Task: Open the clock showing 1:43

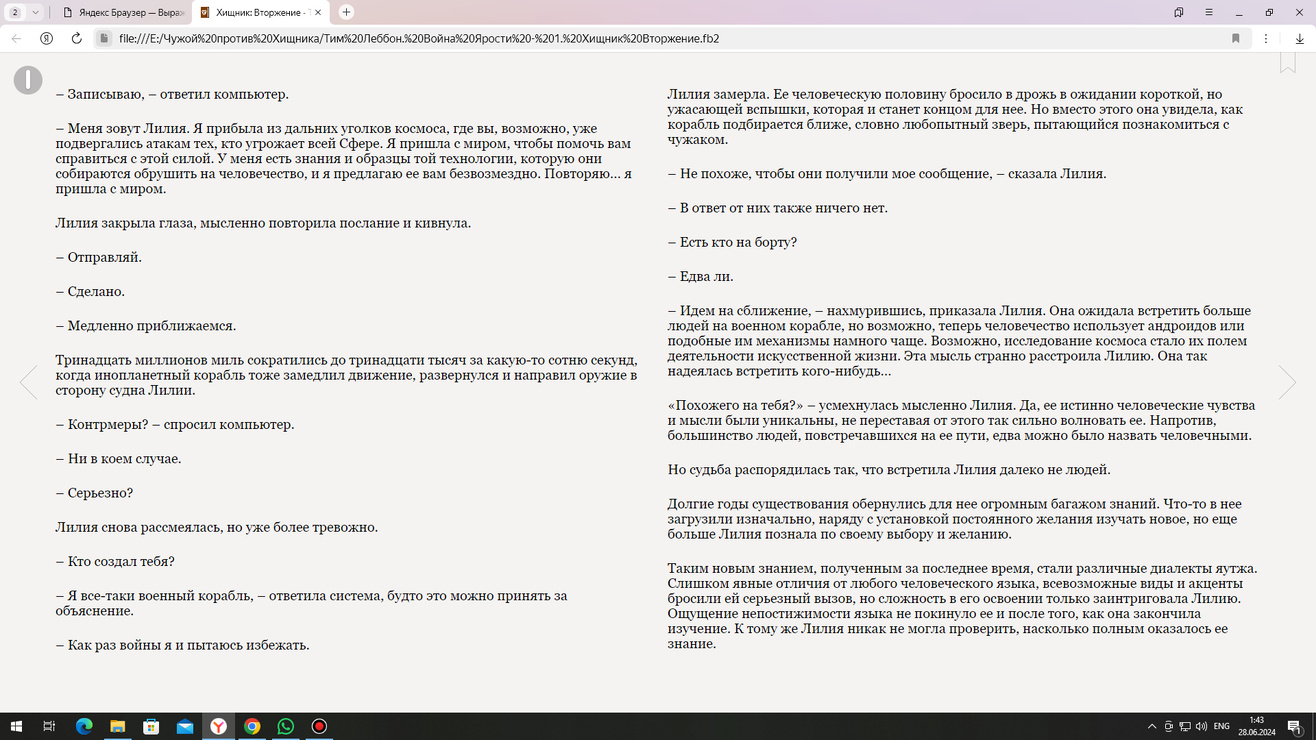Action: click(x=1256, y=726)
